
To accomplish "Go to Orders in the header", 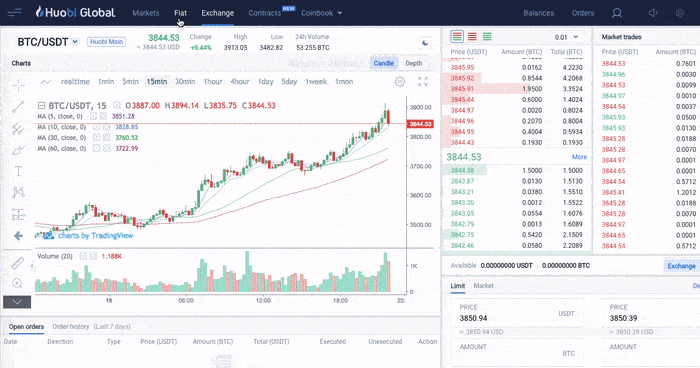I will click(583, 13).
